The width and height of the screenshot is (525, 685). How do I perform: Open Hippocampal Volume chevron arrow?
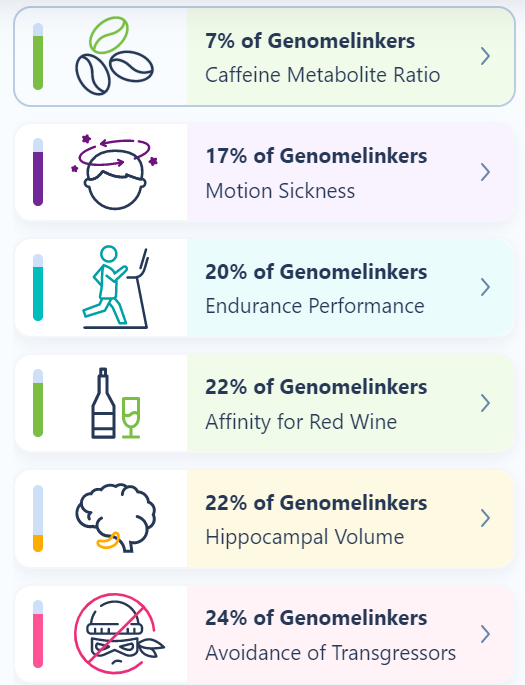(485, 518)
